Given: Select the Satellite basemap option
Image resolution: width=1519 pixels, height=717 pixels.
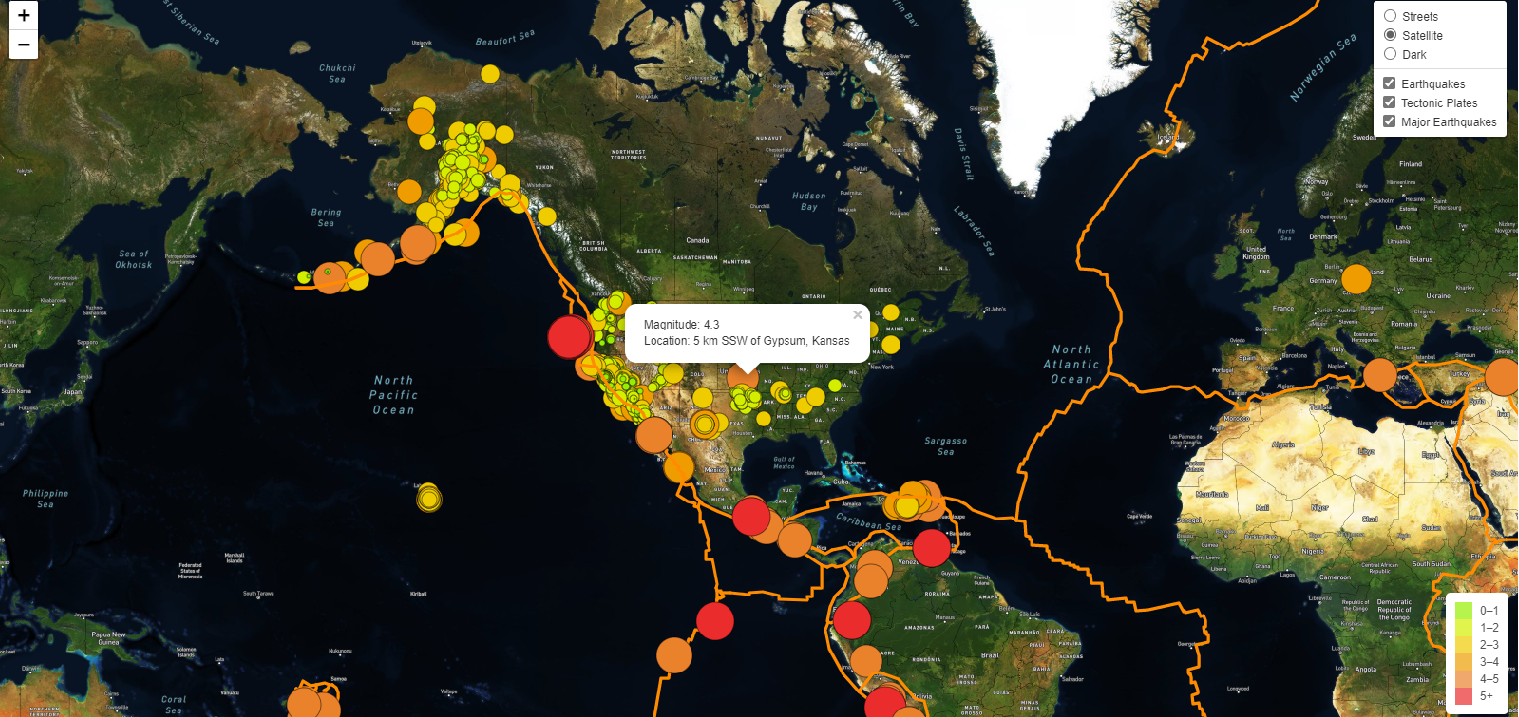Looking at the screenshot, I should (x=1391, y=34).
